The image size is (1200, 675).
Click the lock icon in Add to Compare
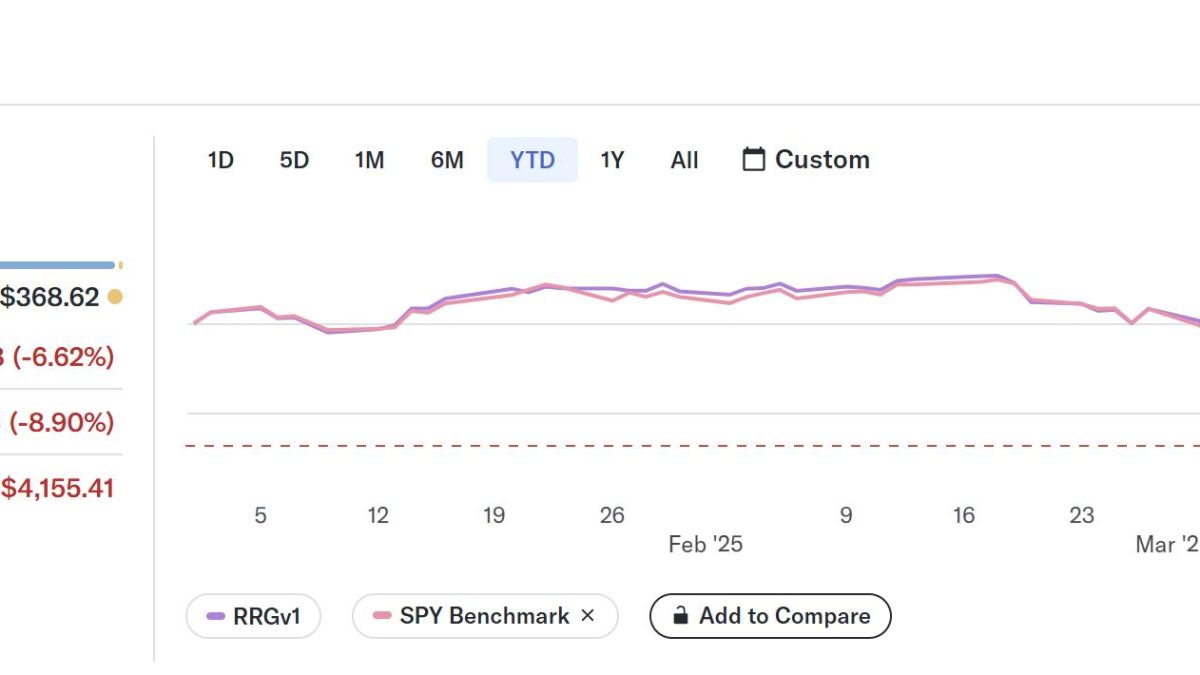(x=681, y=616)
